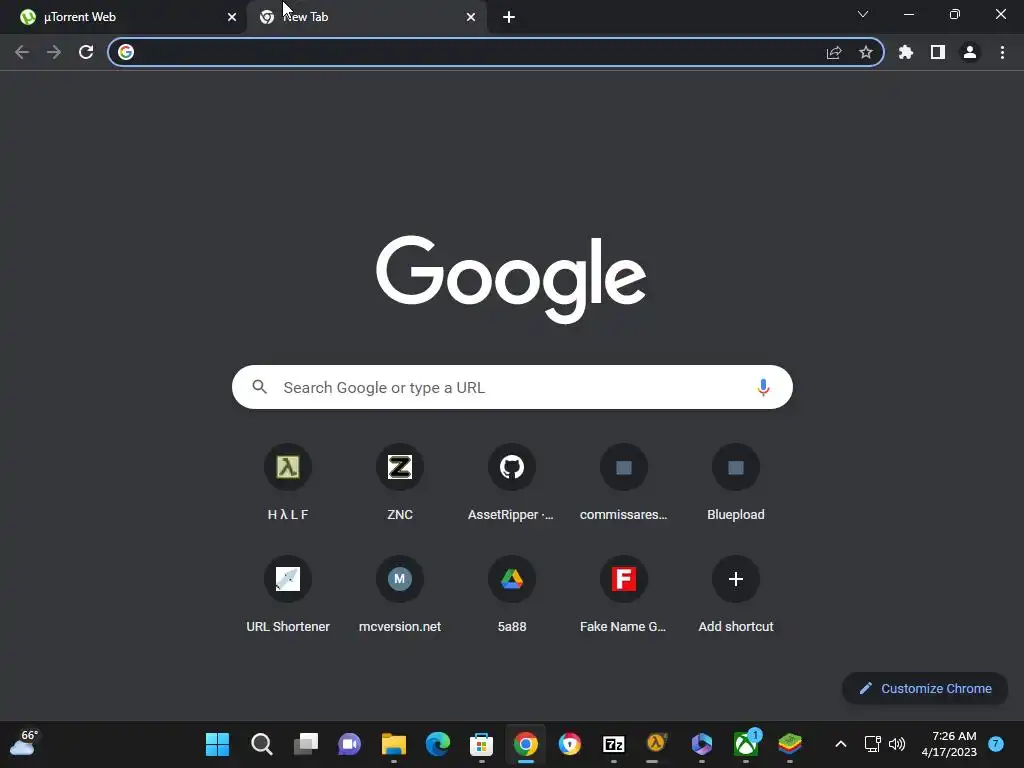Viewport: 1024px width, 768px height.
Task: Open the clock and calendar flyout
Action: point(950,744)
